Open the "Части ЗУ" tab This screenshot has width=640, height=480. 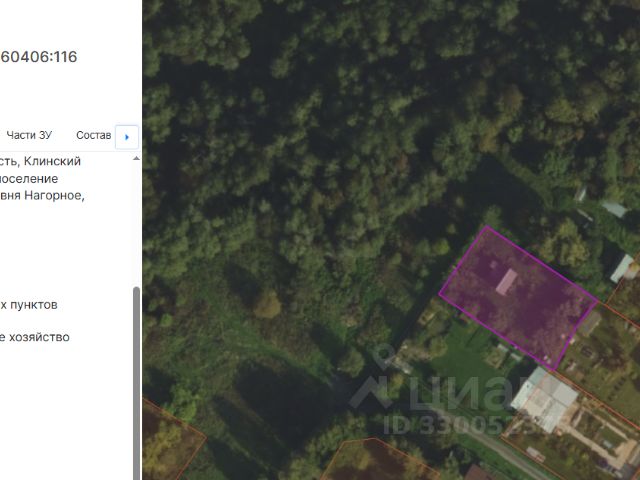29,135
